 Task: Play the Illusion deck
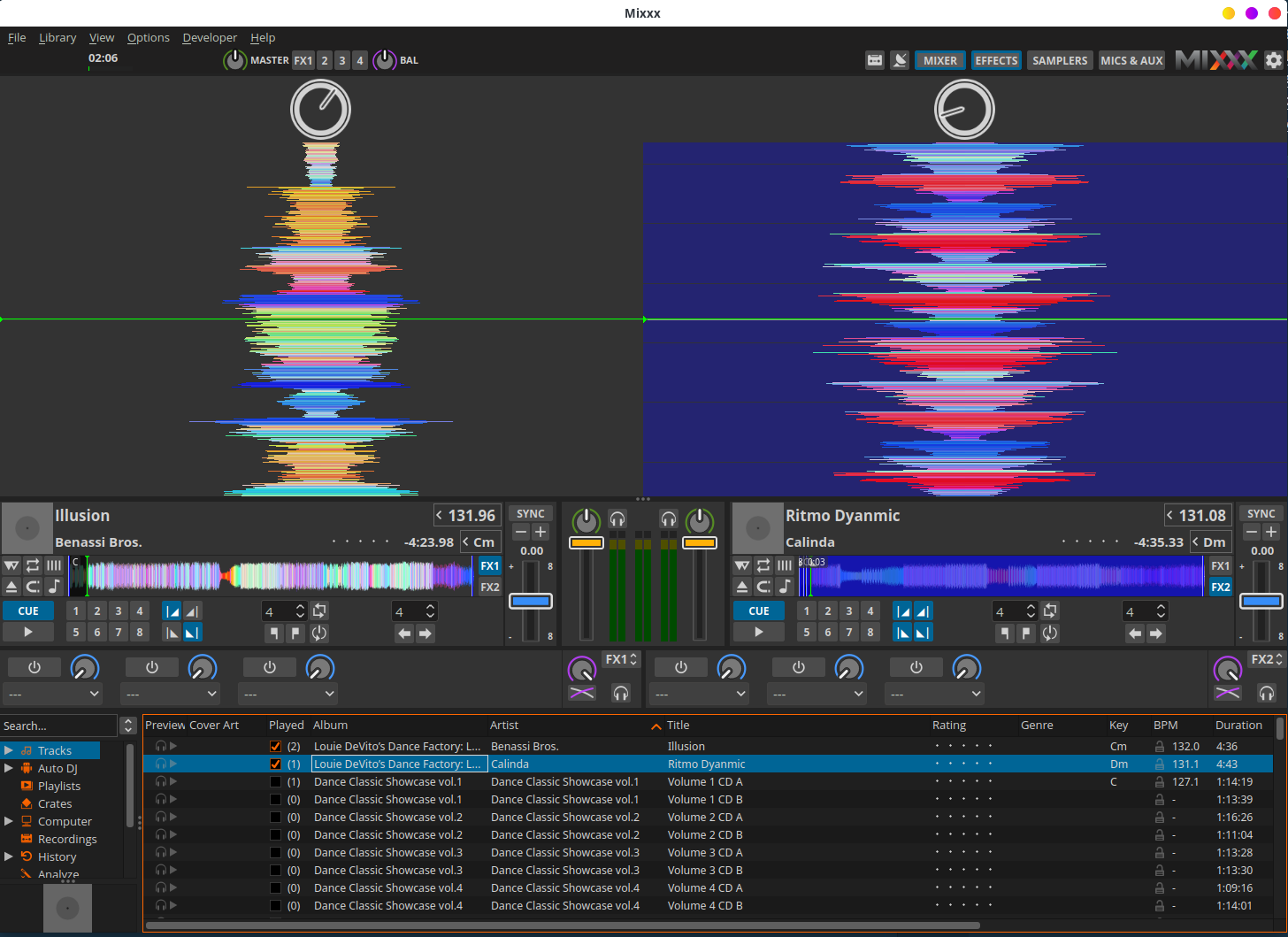pyautogui.click(x=28, y=632)
